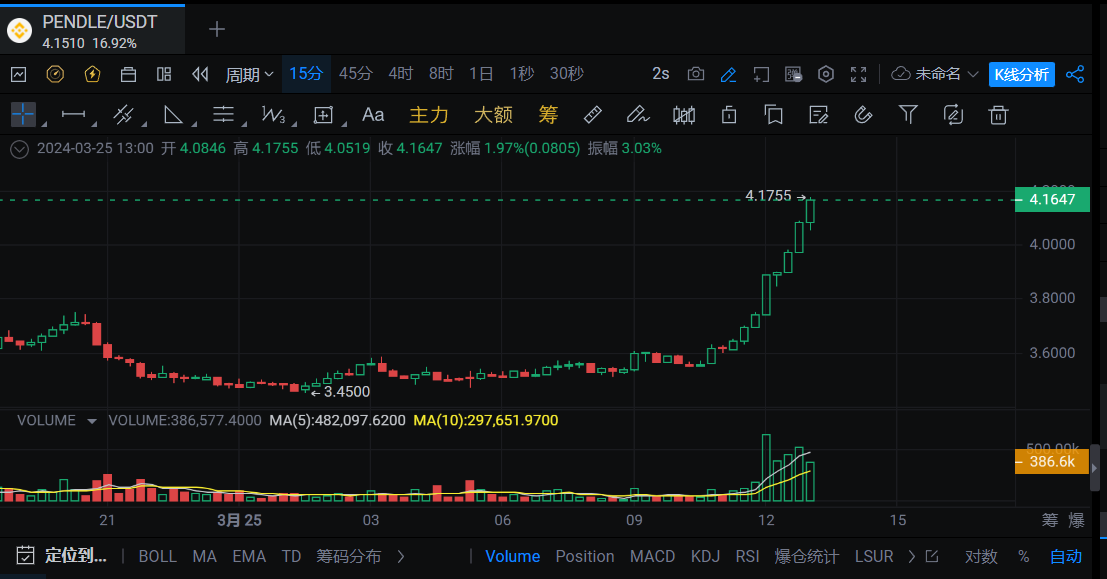Click the K线分析 button

tap(1021, 74)
